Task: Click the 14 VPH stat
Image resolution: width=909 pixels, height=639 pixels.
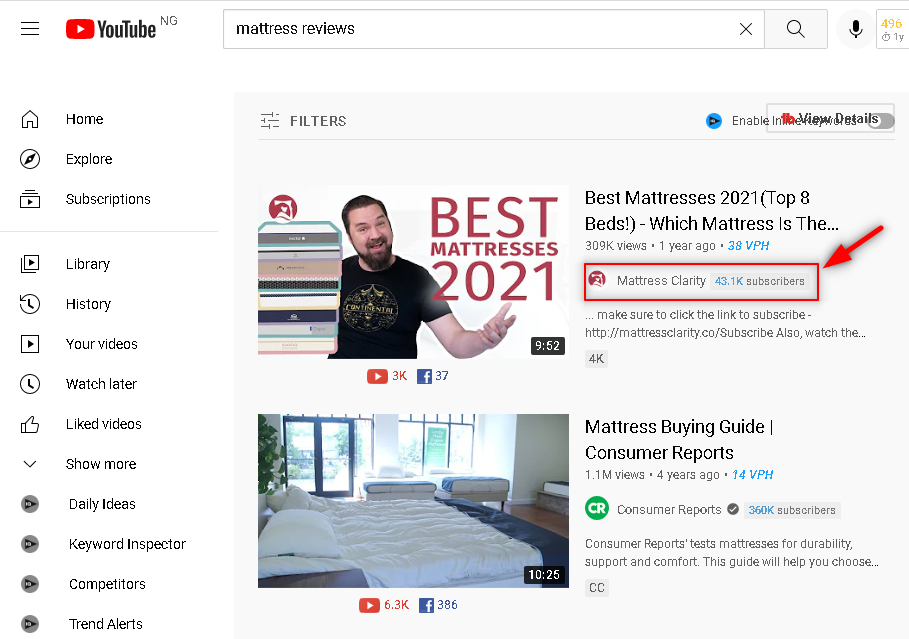Action: (x=752, y=475)
